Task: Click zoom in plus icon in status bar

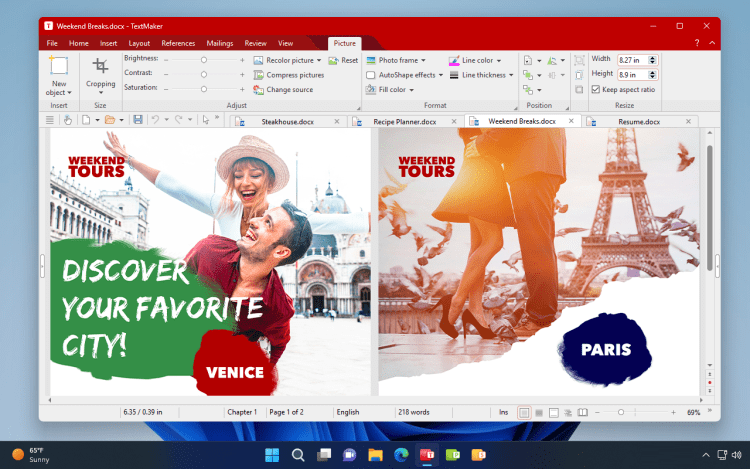Action: click(673, 412)
